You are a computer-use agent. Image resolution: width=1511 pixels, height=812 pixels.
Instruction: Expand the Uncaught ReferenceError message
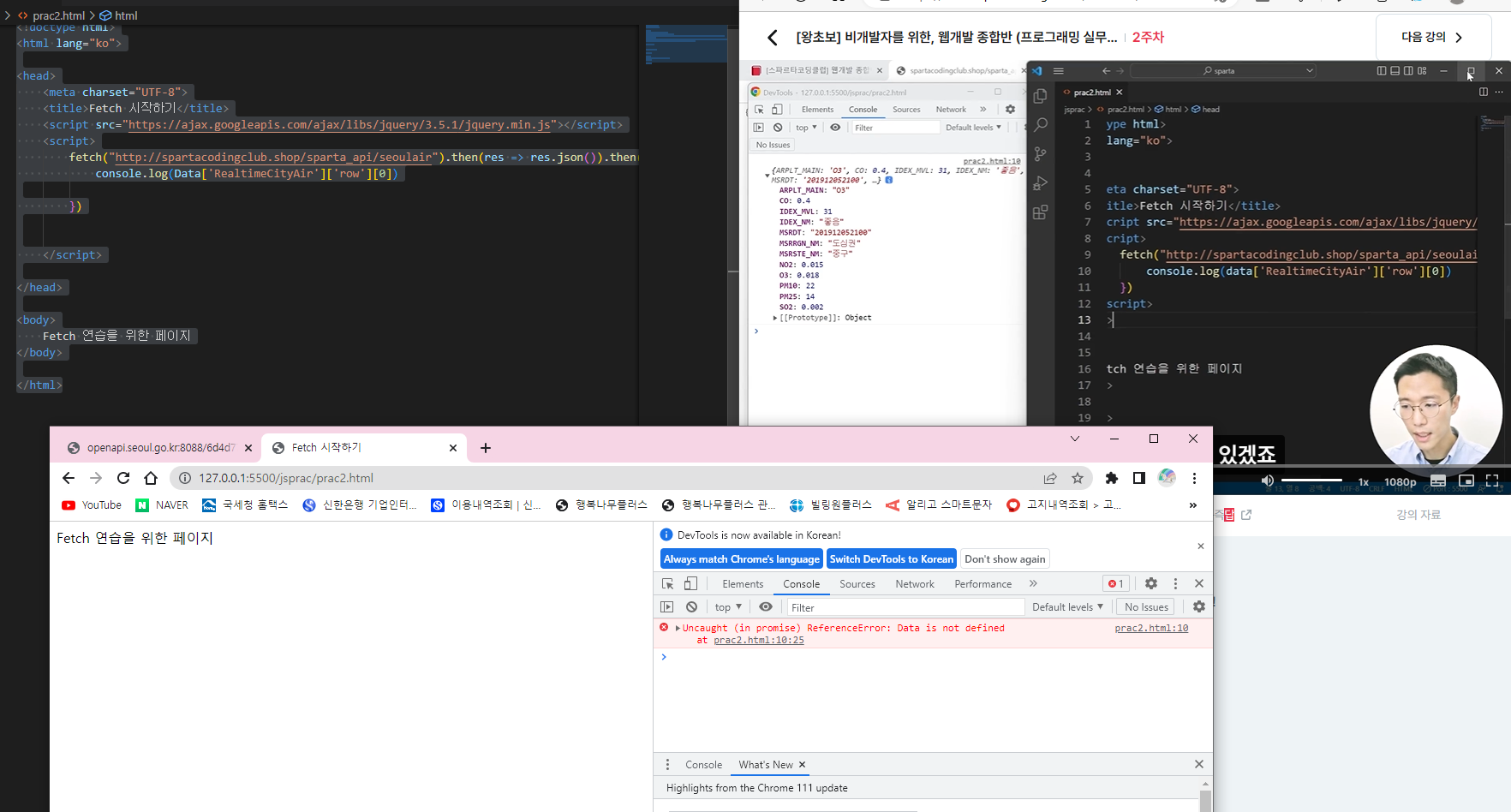678,628
